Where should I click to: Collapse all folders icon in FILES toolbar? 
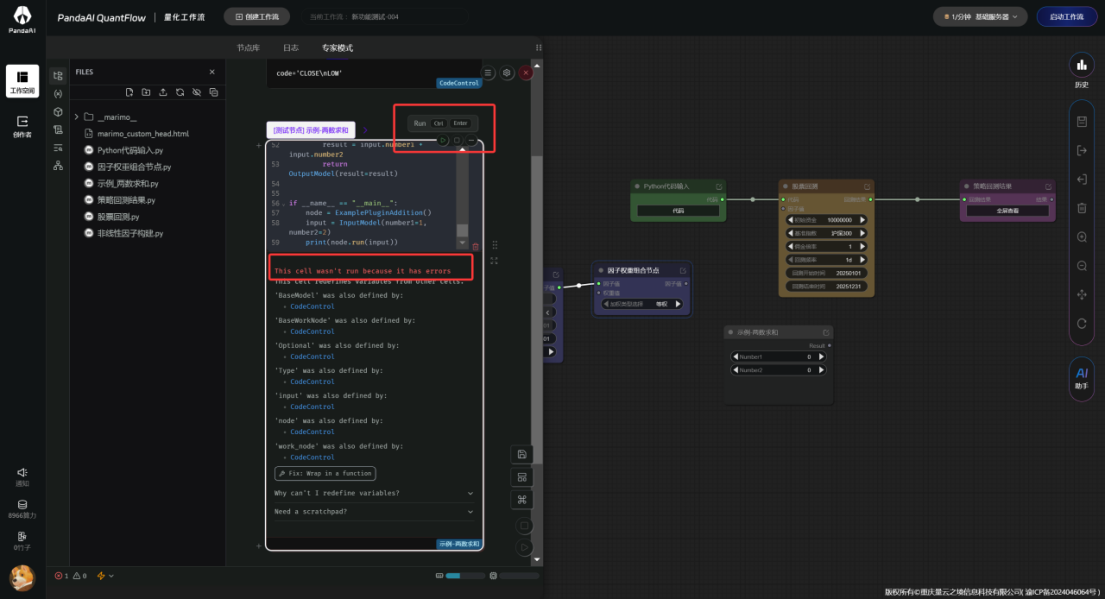pos(214,92)
